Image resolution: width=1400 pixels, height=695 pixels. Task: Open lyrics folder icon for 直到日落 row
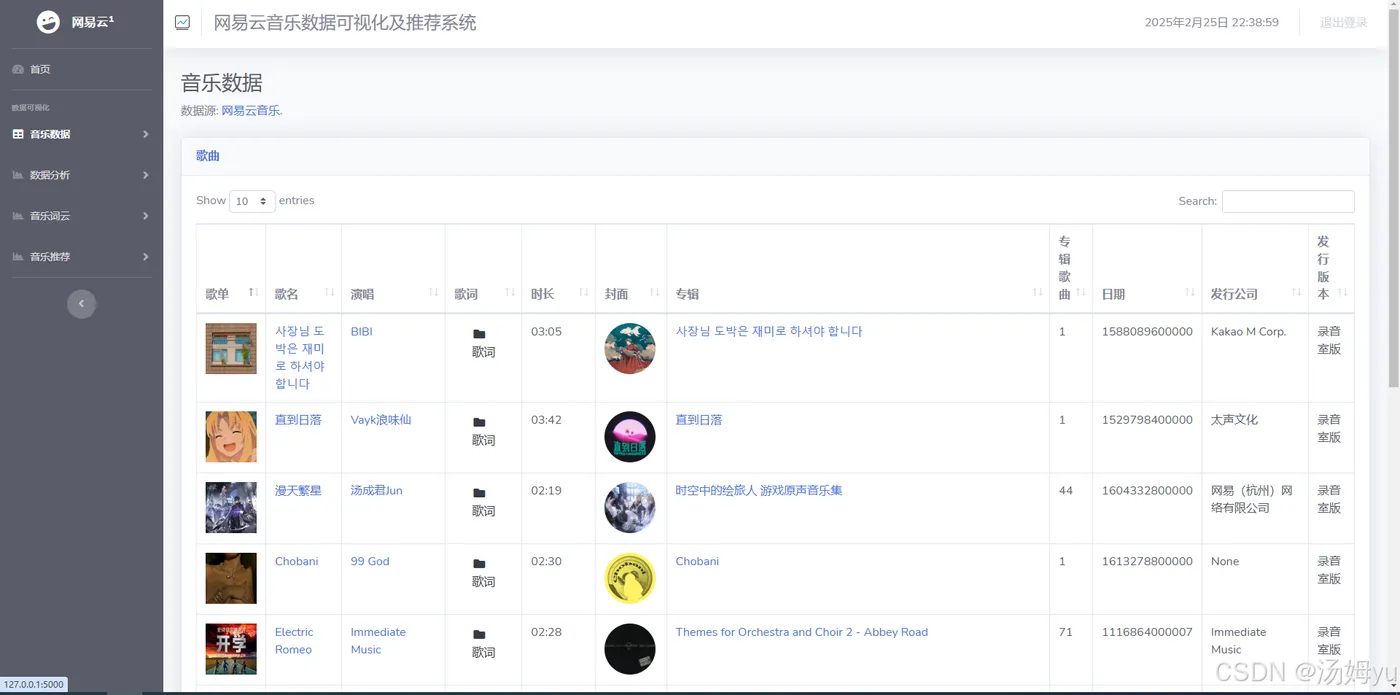point(479,422)
